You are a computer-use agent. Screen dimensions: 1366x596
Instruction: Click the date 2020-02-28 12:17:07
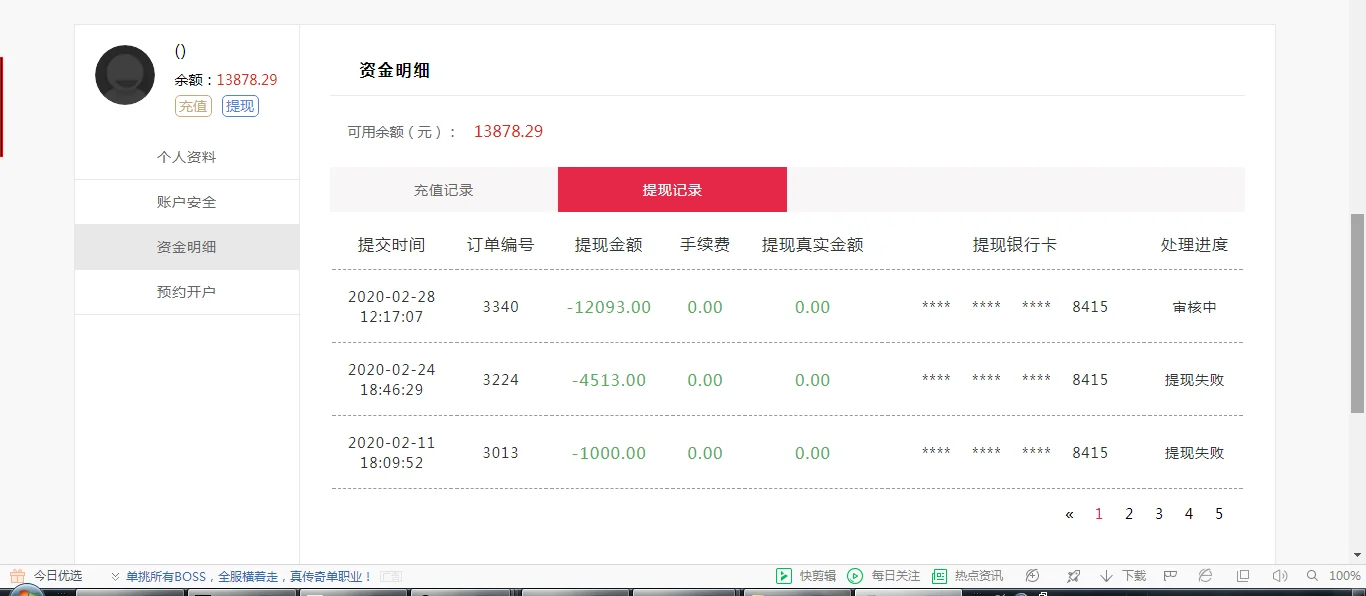[392, 307]
